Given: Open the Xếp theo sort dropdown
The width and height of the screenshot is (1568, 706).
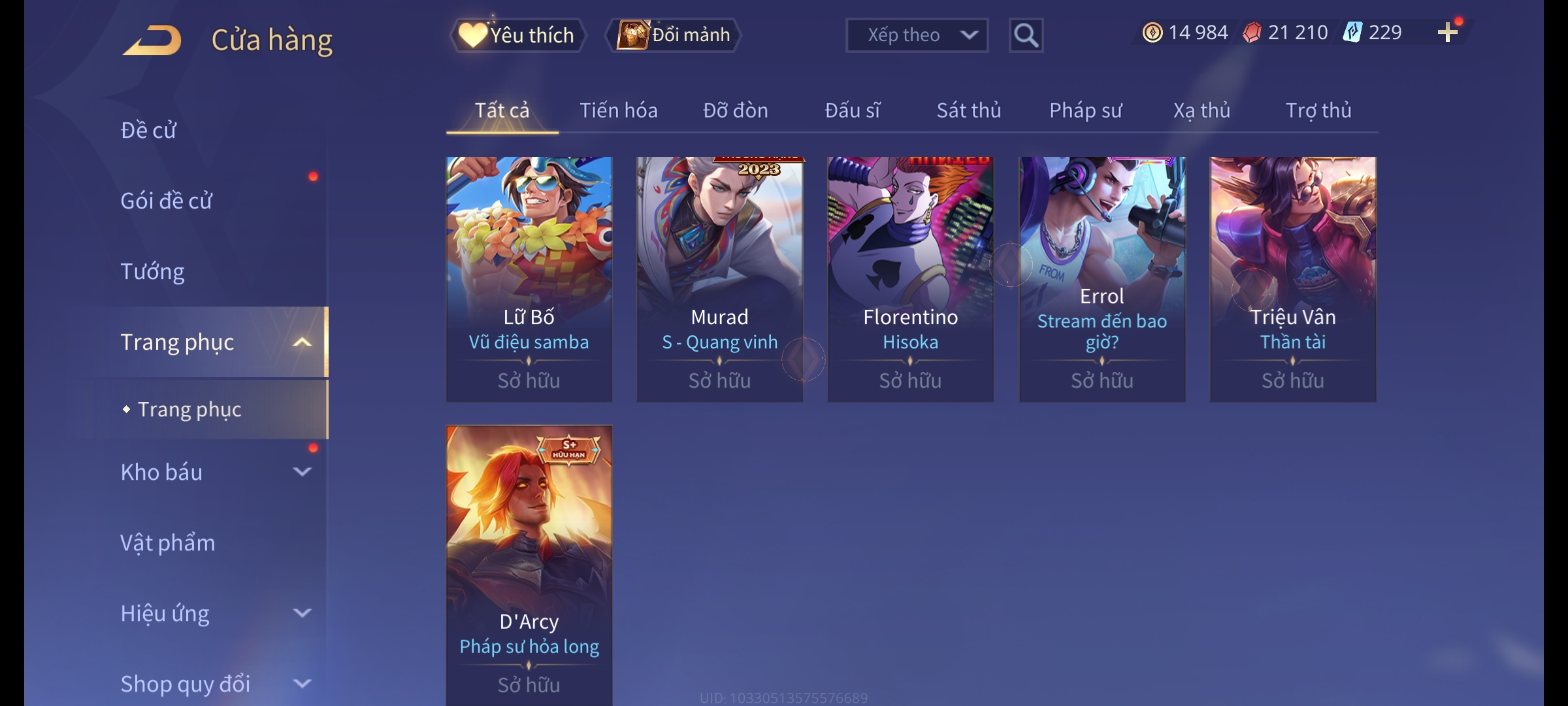Looking at the screenshot, I should point(917,35).
